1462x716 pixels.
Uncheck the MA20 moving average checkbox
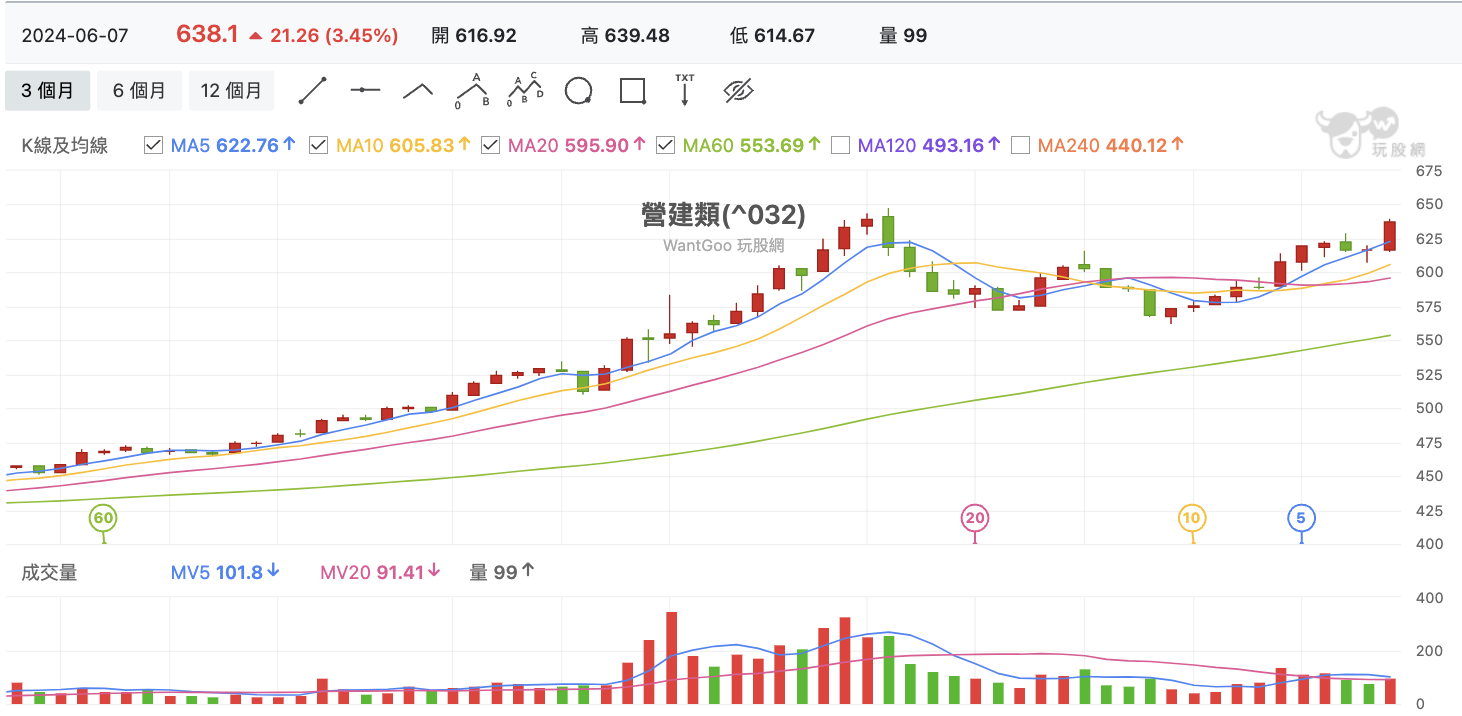[x=490, y=145]
